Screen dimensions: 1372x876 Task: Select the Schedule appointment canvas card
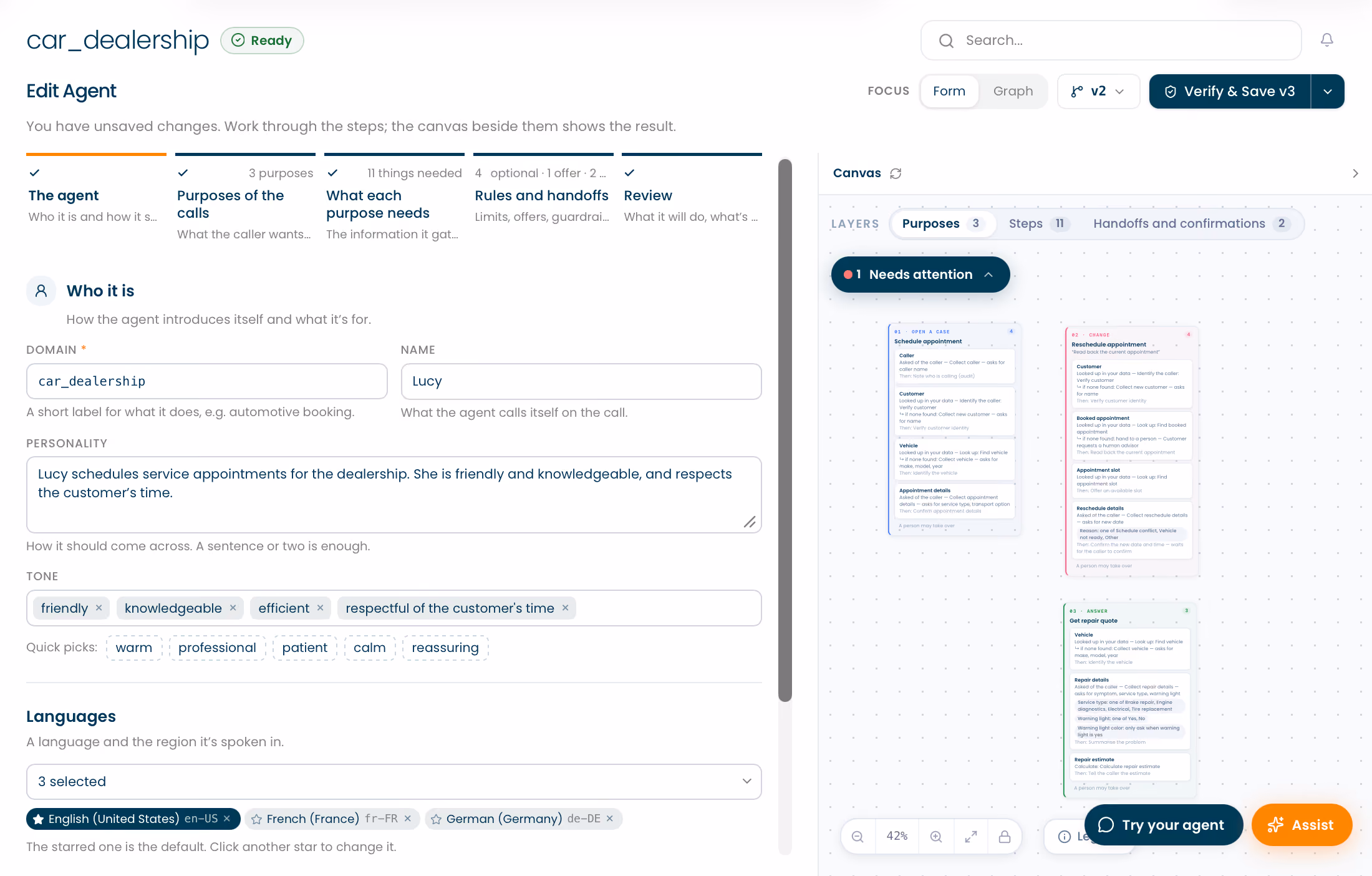[x=954, y=429]
